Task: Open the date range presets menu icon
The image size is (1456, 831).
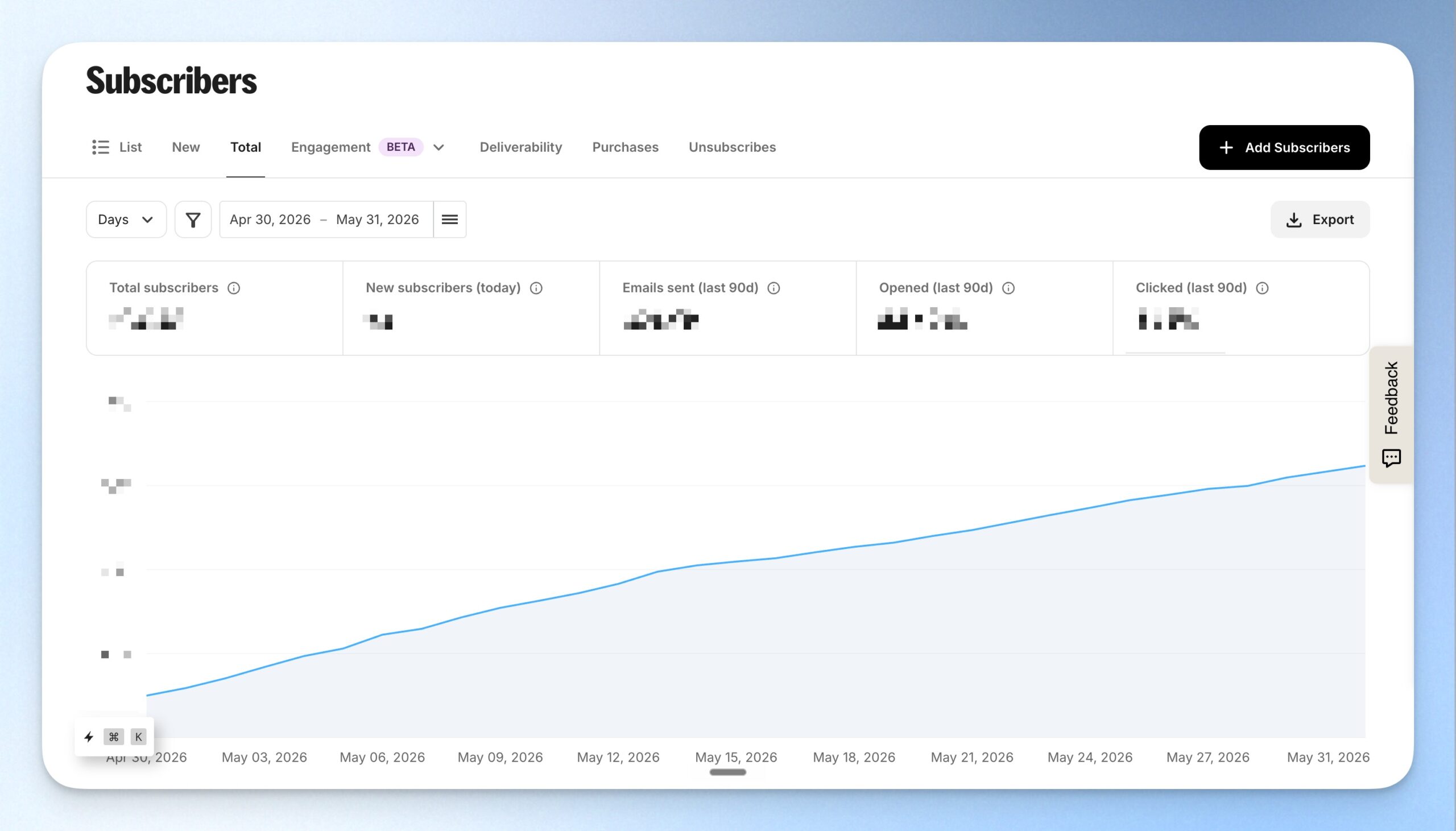Action: [449, 219]
